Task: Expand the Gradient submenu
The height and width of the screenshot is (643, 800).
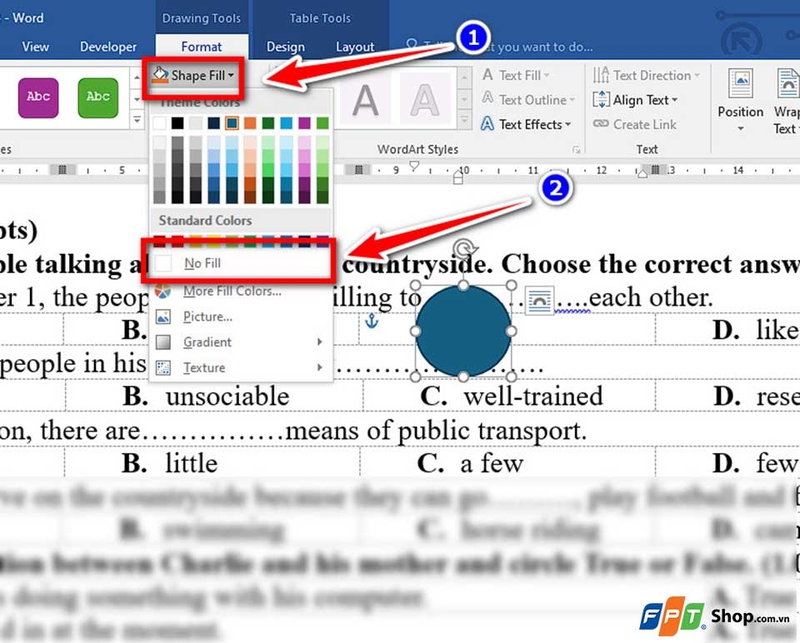Action: pos(239,342)
